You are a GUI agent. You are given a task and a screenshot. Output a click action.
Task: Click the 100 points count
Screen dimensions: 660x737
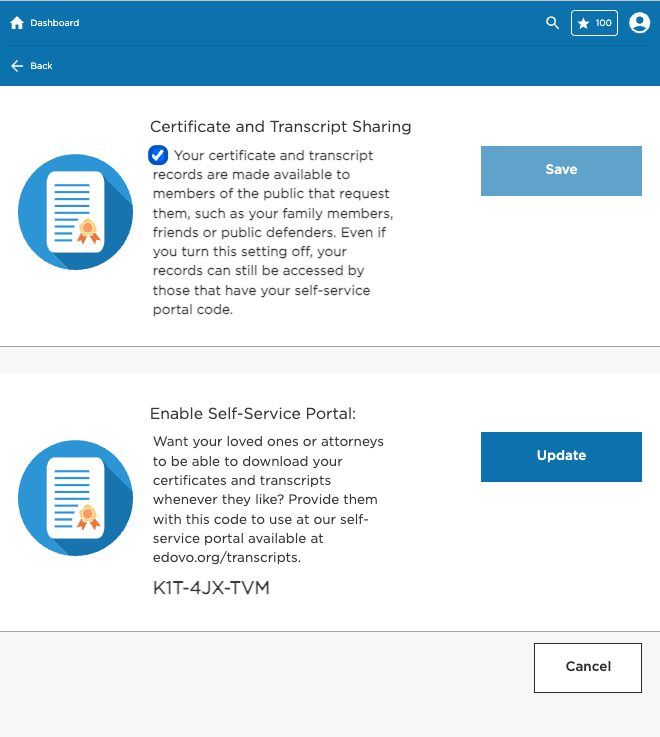(604, 23)
